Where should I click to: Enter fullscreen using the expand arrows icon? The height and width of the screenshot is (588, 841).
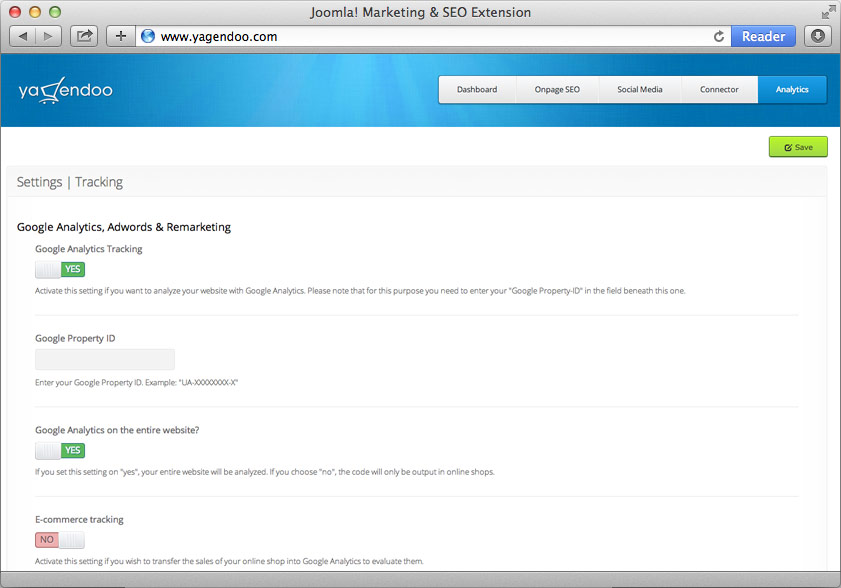(x=827, y=12)
